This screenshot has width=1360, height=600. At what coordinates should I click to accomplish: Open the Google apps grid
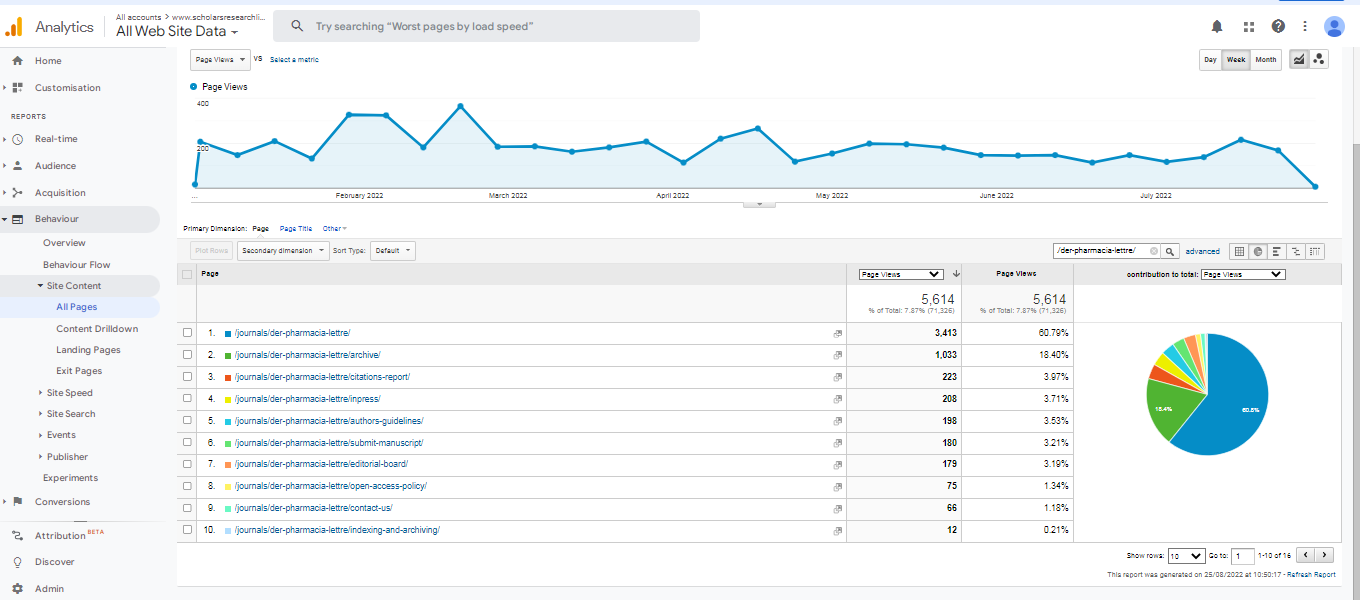pos(1249,27)
